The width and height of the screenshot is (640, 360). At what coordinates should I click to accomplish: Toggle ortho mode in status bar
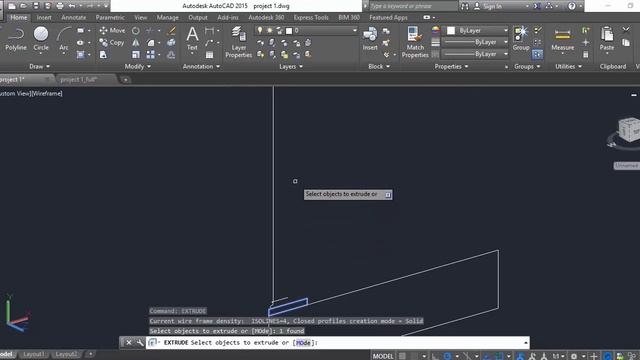point(436,356)
